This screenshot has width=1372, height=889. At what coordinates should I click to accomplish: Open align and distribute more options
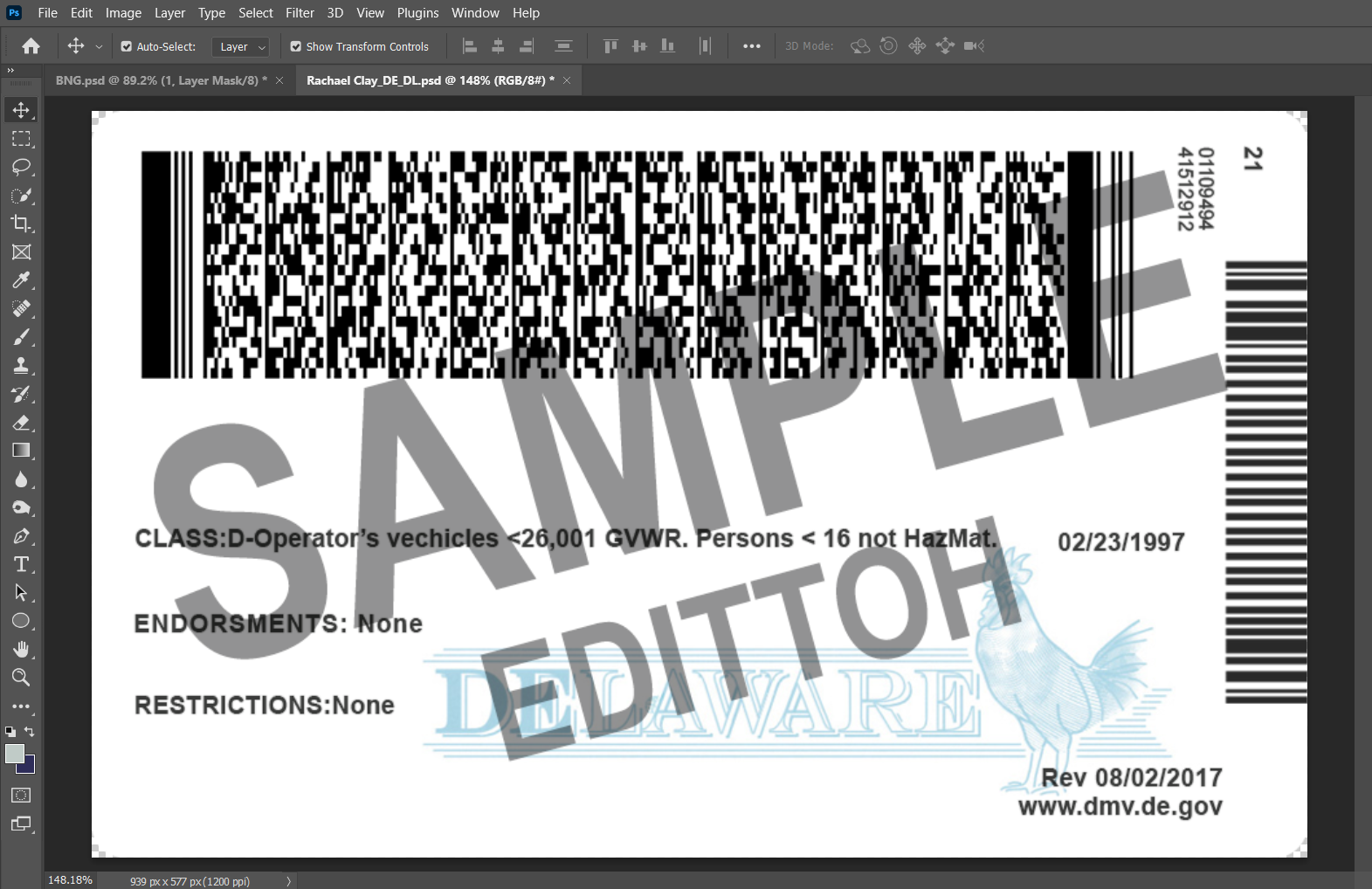(x=752, y=46)
